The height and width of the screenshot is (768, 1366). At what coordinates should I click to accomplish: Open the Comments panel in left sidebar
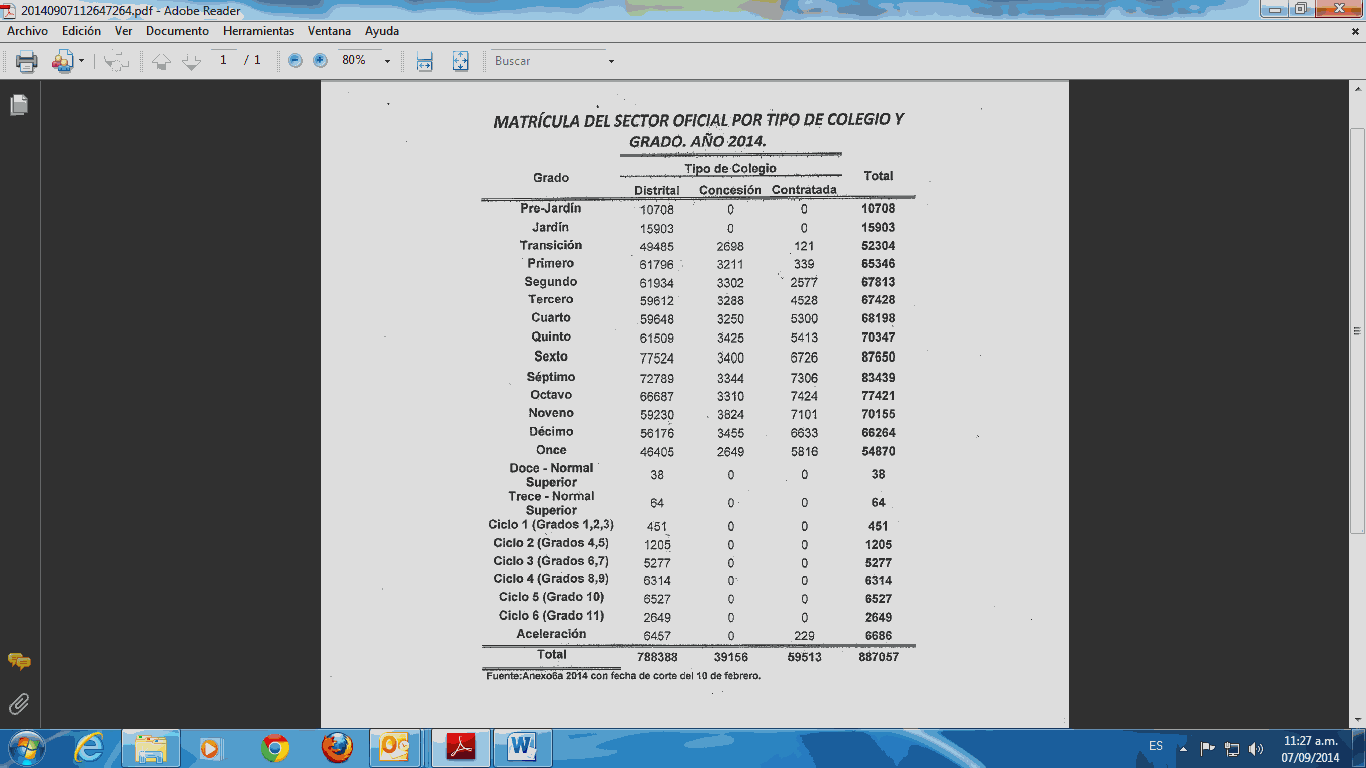19,661
